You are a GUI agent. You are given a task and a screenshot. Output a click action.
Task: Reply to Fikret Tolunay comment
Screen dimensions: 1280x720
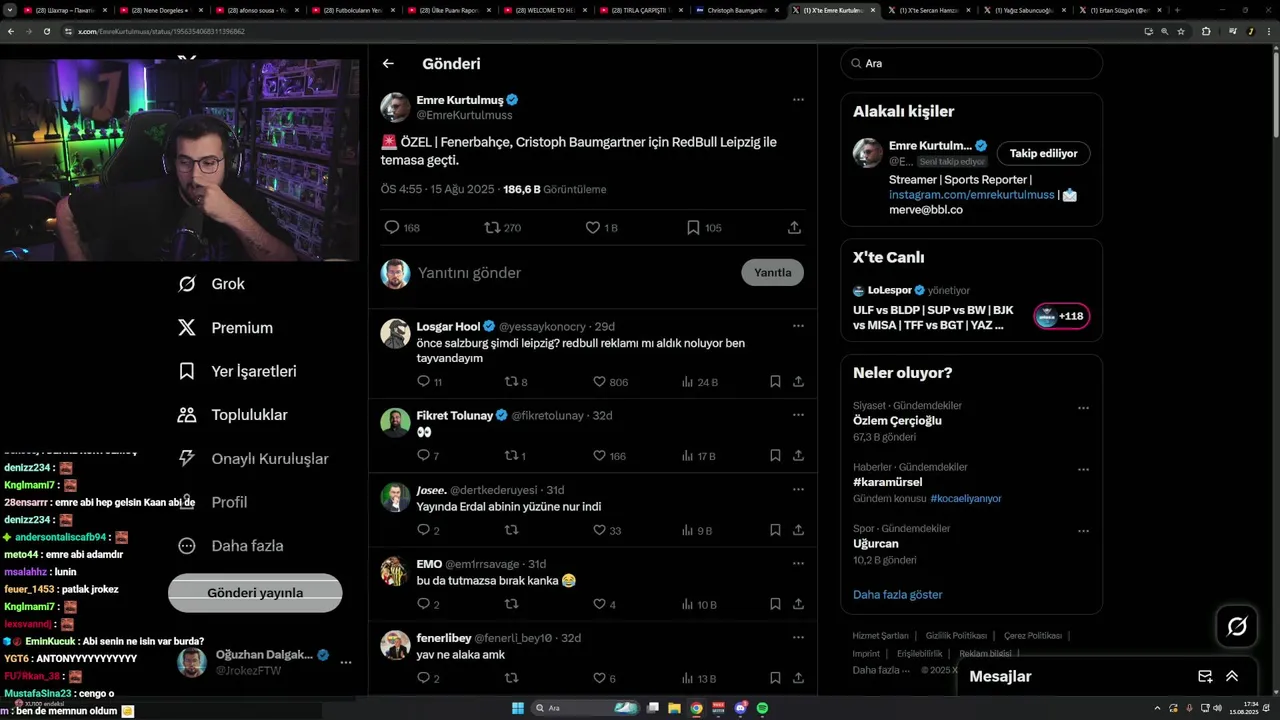coord(428,456)
